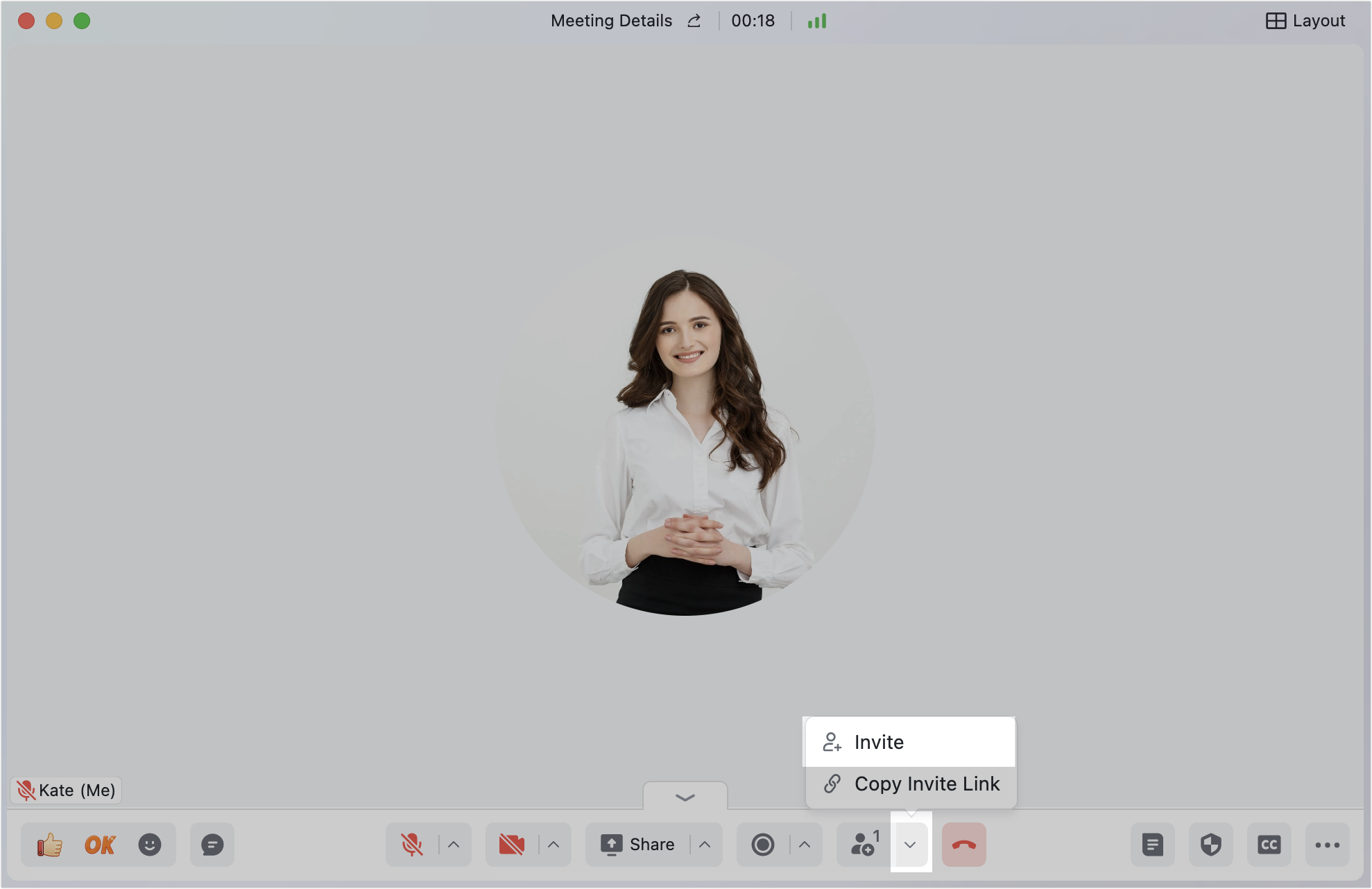Select Copy Invite Link menu item
Viewport: 1372px width, 889px height.
pos(910,784)
